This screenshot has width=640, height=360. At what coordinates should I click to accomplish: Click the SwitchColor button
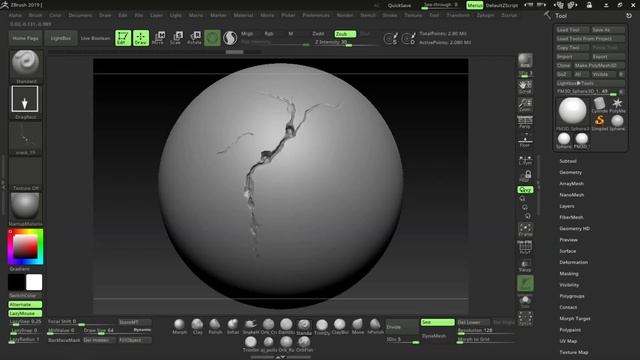(25, 296)
